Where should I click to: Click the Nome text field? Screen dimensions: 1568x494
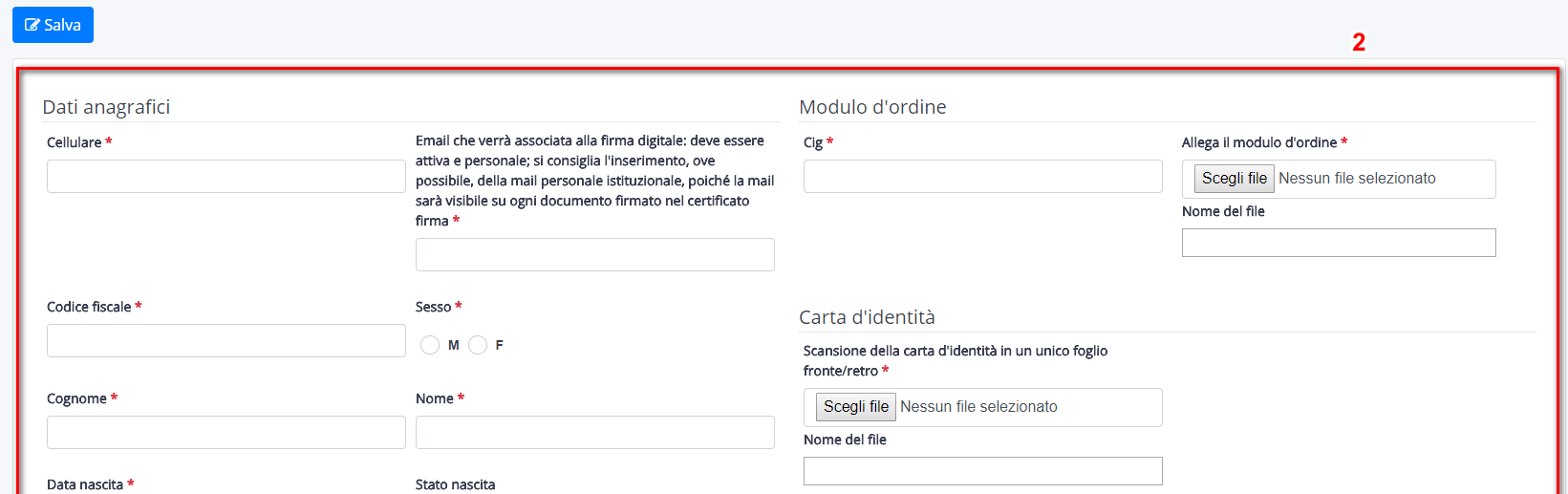(x=595, y=432)
